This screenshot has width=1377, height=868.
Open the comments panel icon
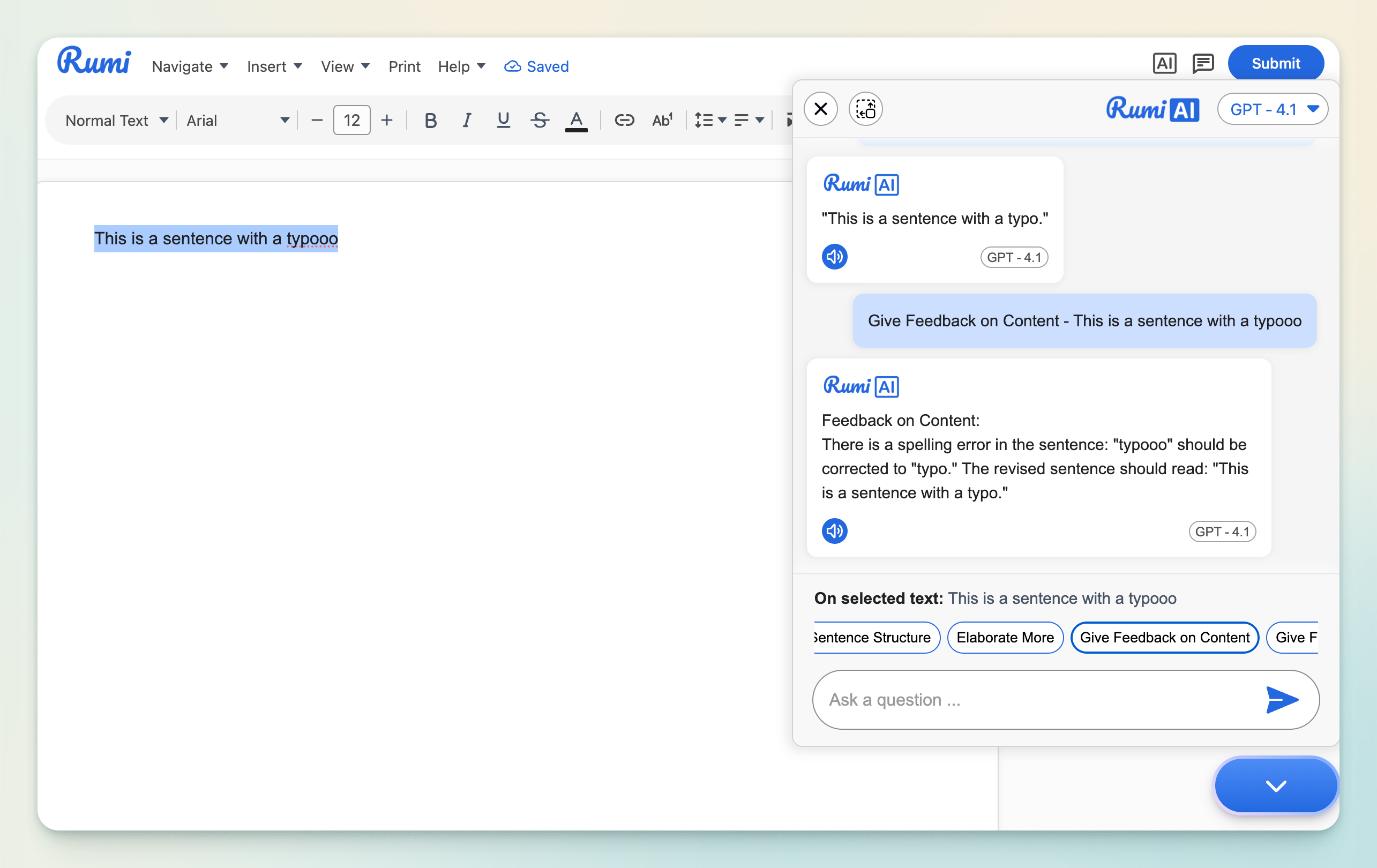[x=1202, y=63]
